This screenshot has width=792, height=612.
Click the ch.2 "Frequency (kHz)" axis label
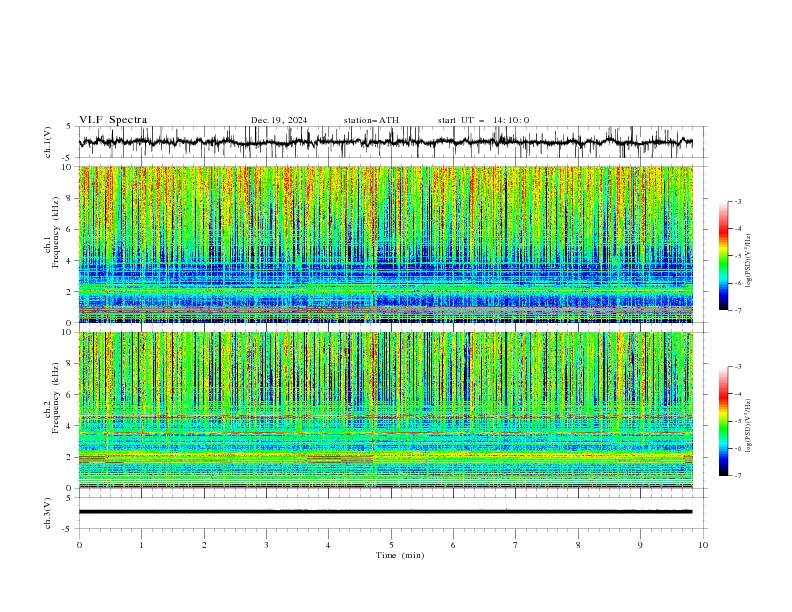[x=56, y=398]
